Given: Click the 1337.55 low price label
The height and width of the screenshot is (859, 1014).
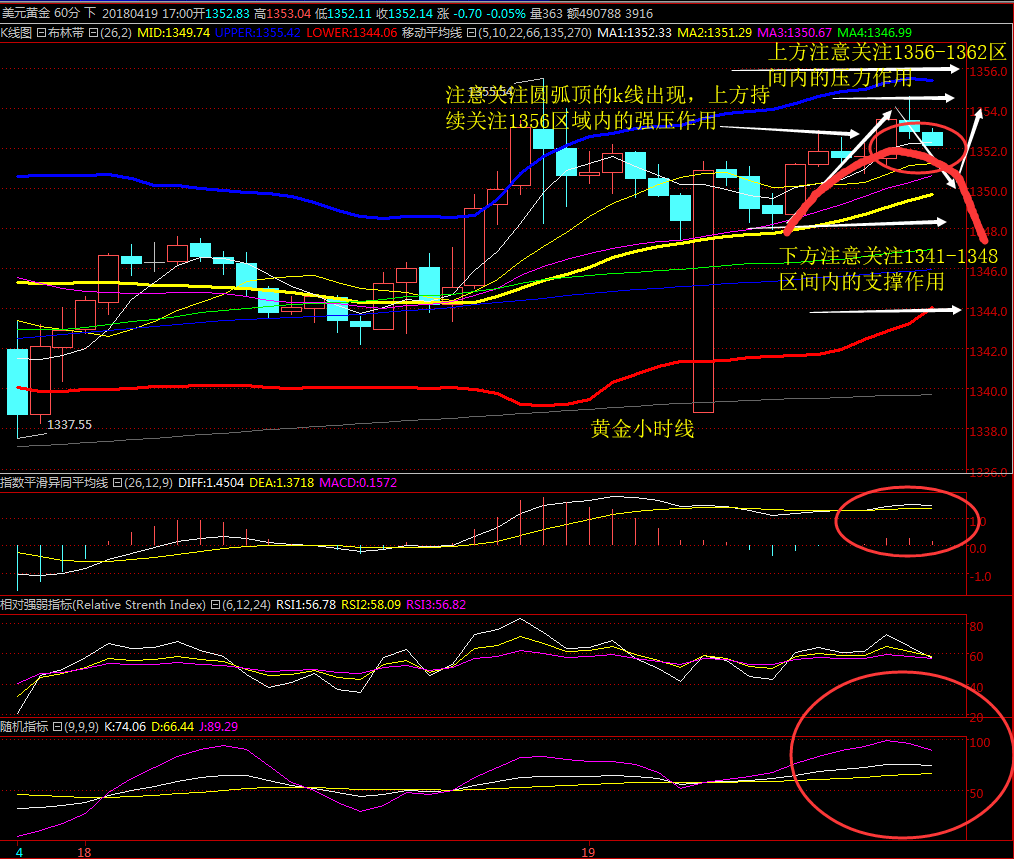Looking at the screenshot, I should tap(70, 425).
